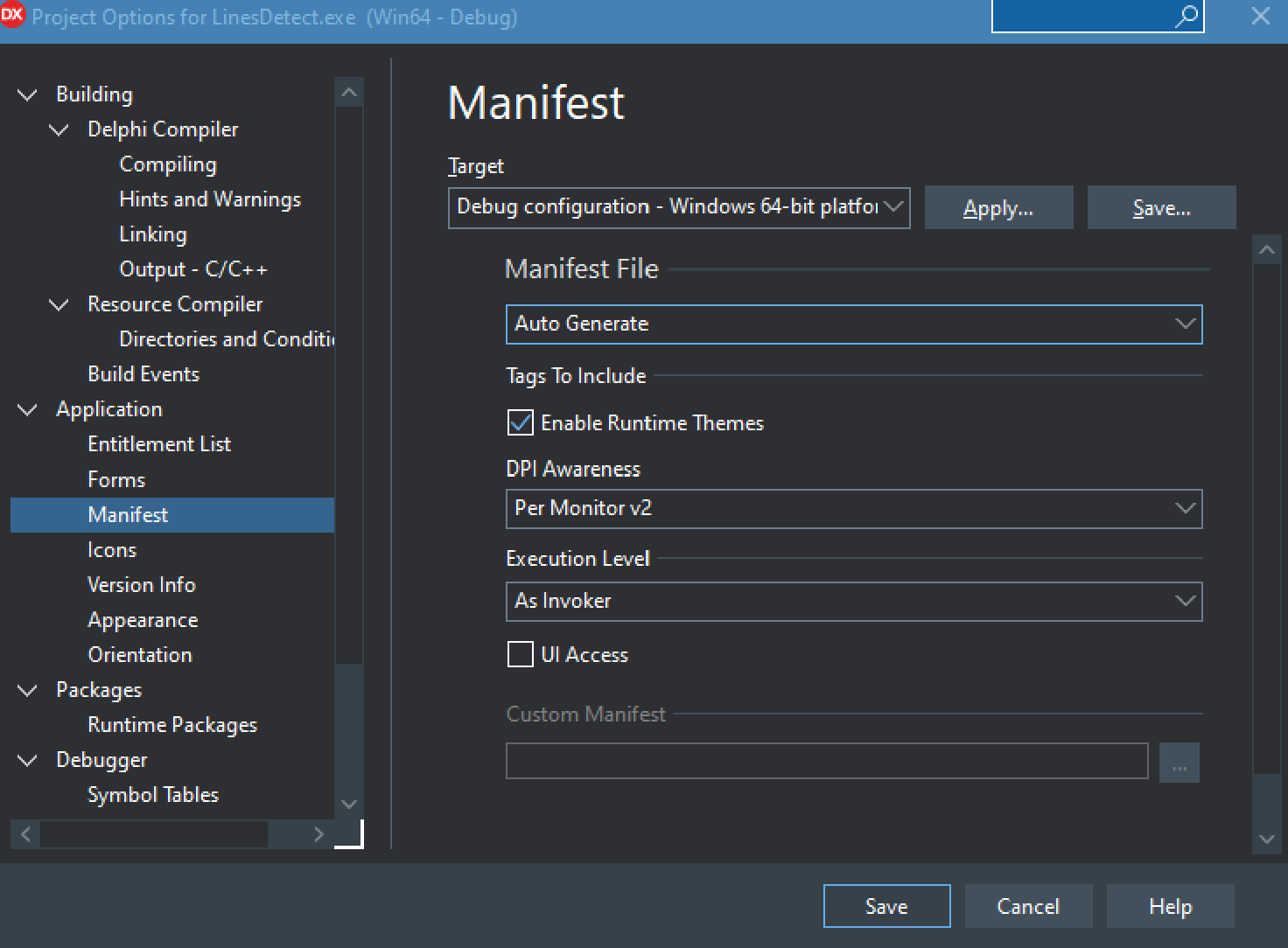Select Forms in the options tree
The height and width of the screenshot is (948, 1288).
(116, 480)
